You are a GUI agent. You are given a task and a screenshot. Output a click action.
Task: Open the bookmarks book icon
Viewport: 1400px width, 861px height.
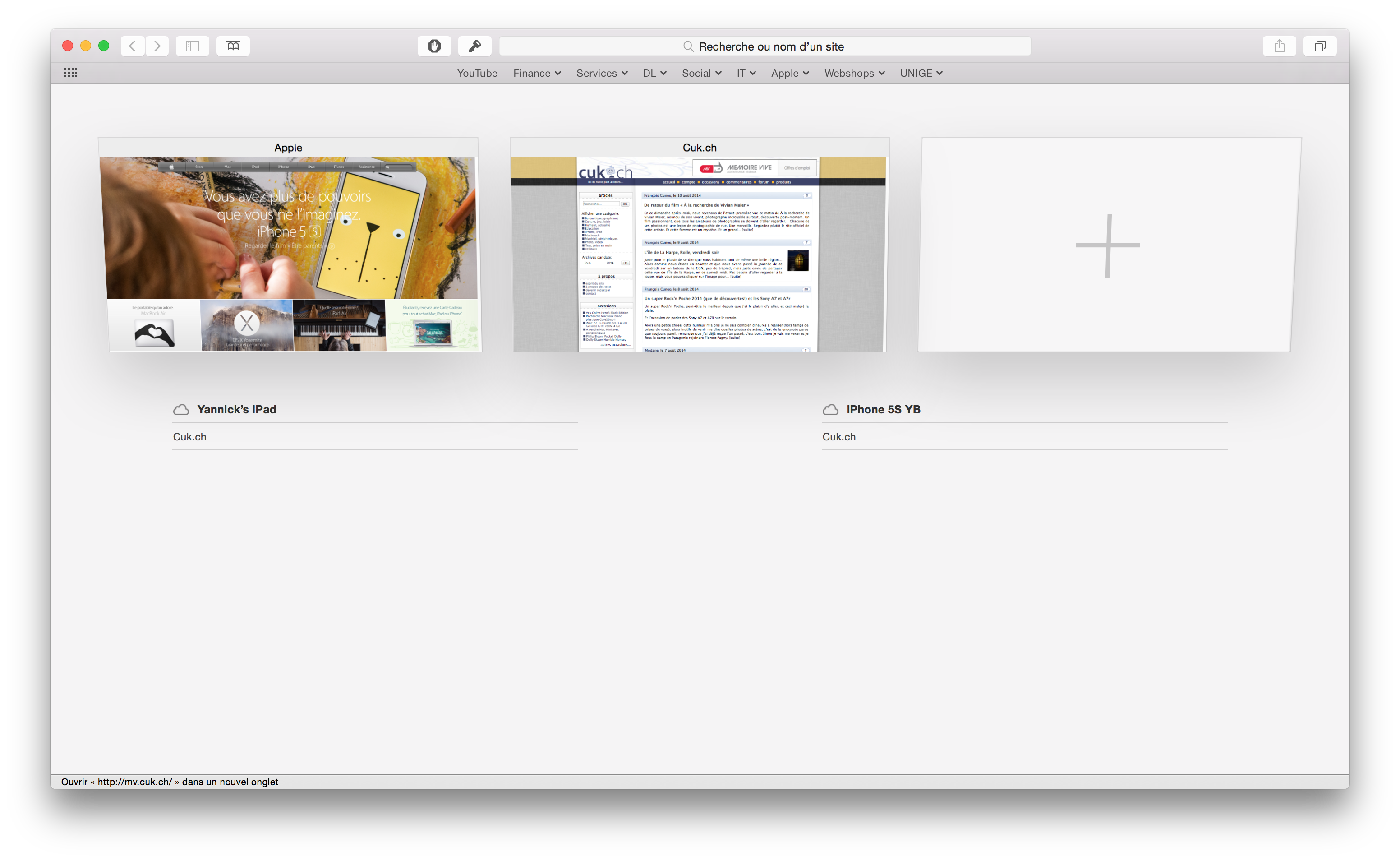[x=233, y=46]
